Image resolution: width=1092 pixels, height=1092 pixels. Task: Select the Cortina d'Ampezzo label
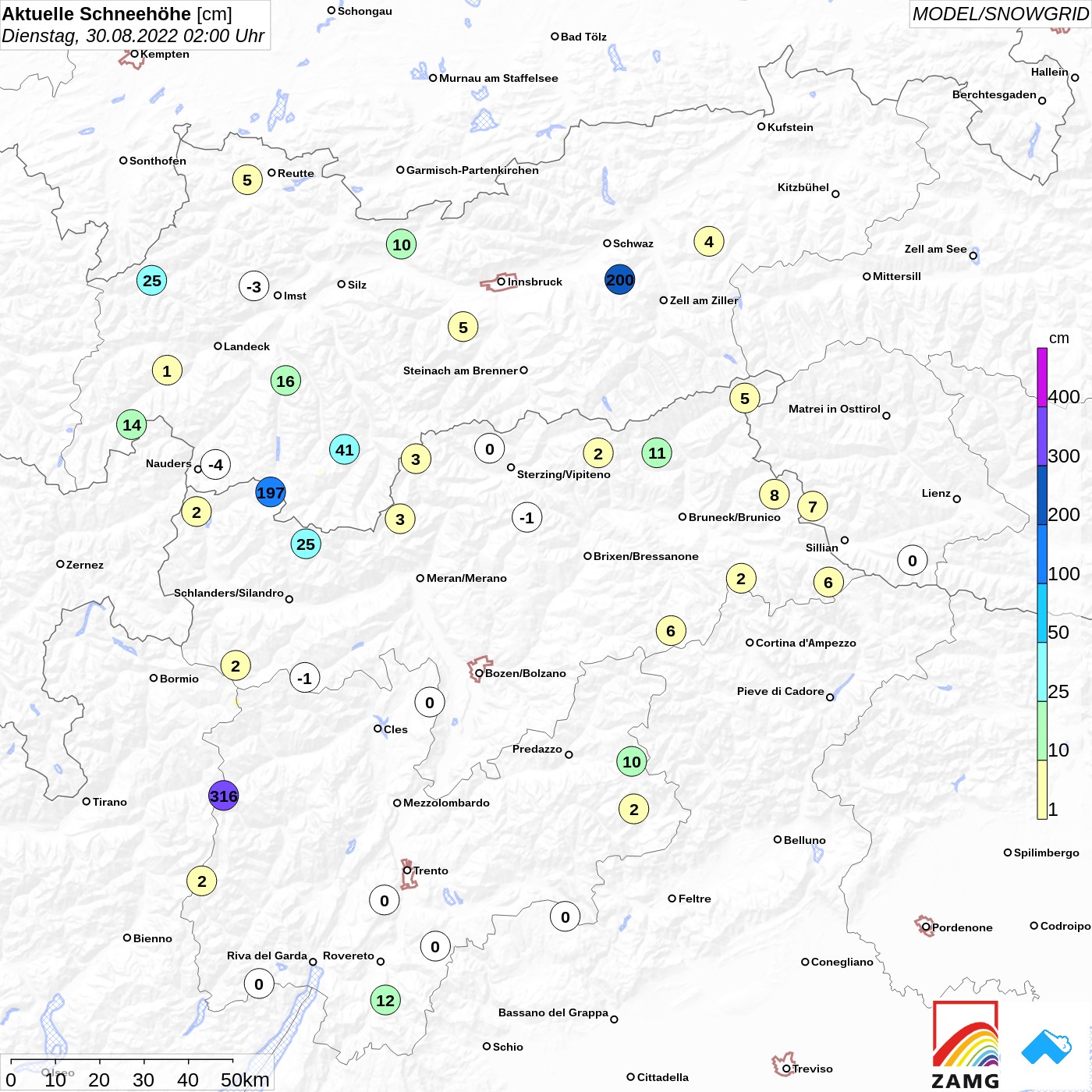pos(806,643)
